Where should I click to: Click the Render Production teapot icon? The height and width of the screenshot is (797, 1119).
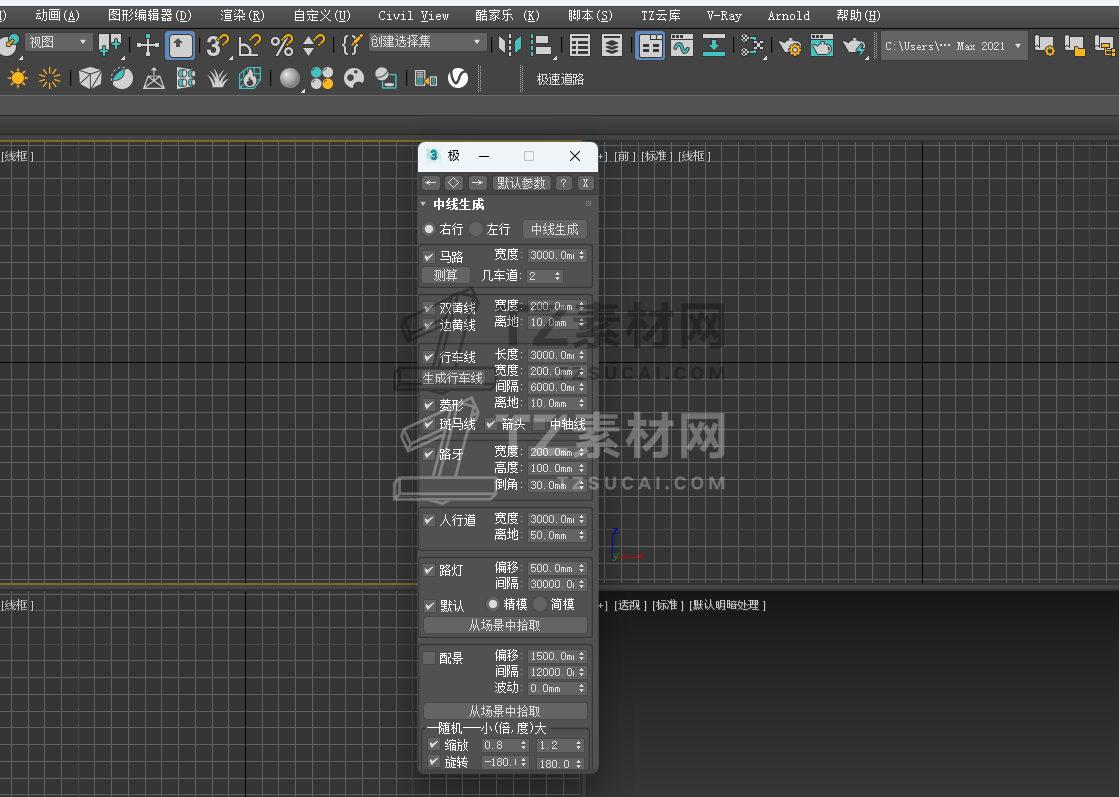click(854, 46)
